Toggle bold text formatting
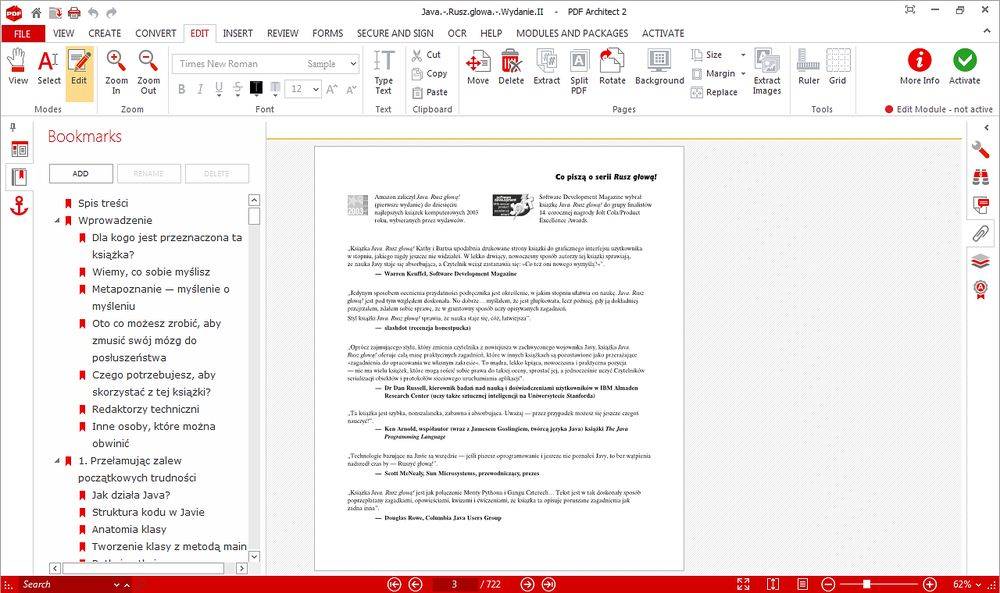 pos(182,89)
